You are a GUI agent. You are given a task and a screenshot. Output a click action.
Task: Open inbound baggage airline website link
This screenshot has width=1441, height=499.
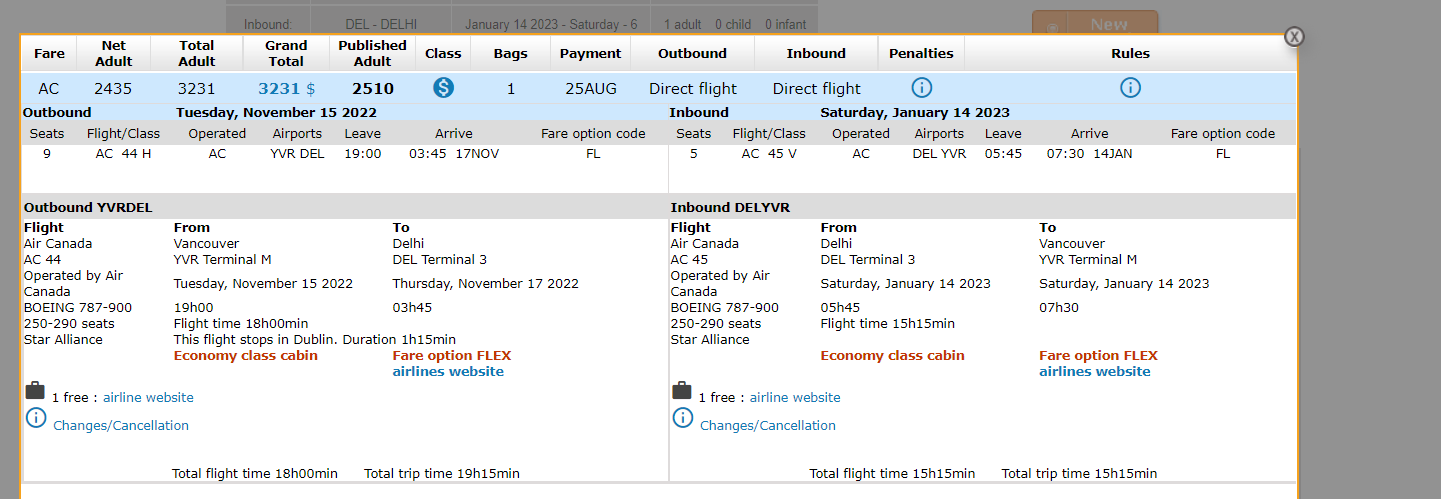pos(795,397)
